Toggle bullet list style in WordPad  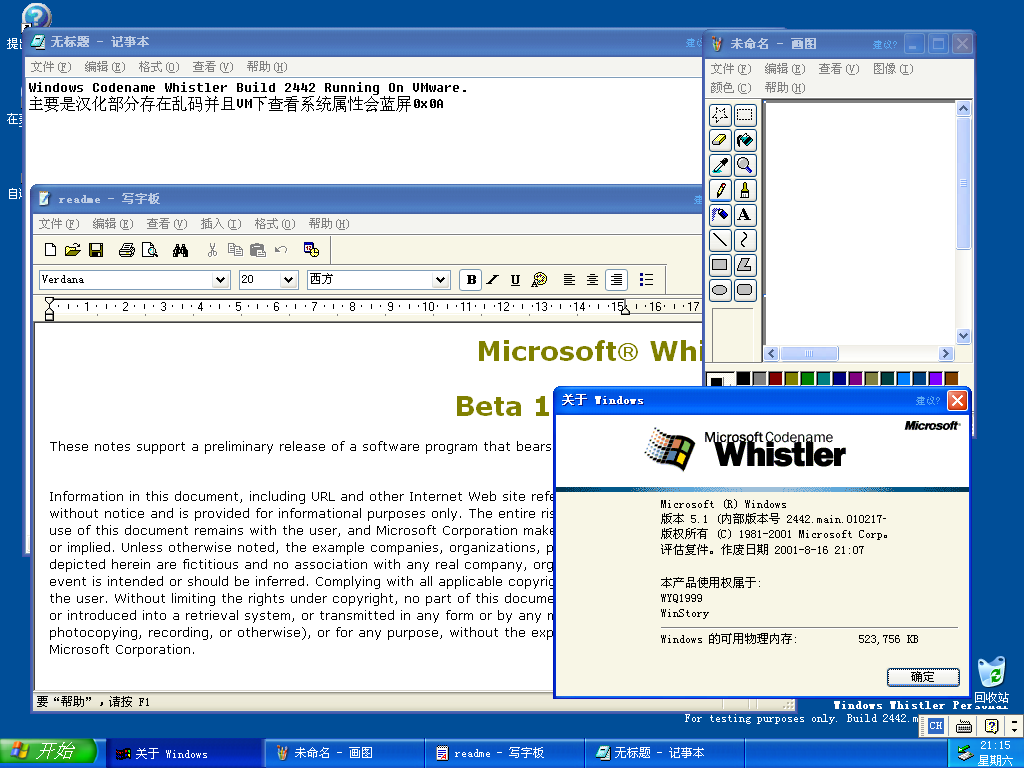647,280
